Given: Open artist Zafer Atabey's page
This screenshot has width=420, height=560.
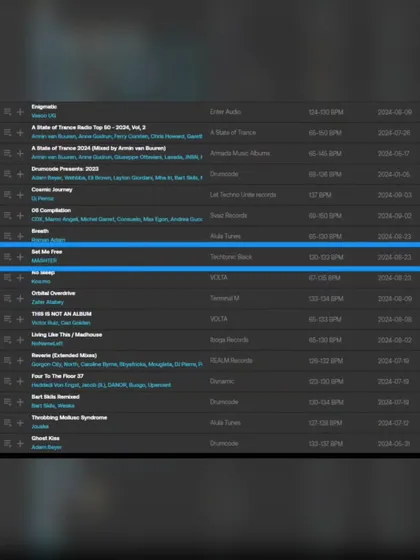Looking at the screenshot, I should [48, 302].
